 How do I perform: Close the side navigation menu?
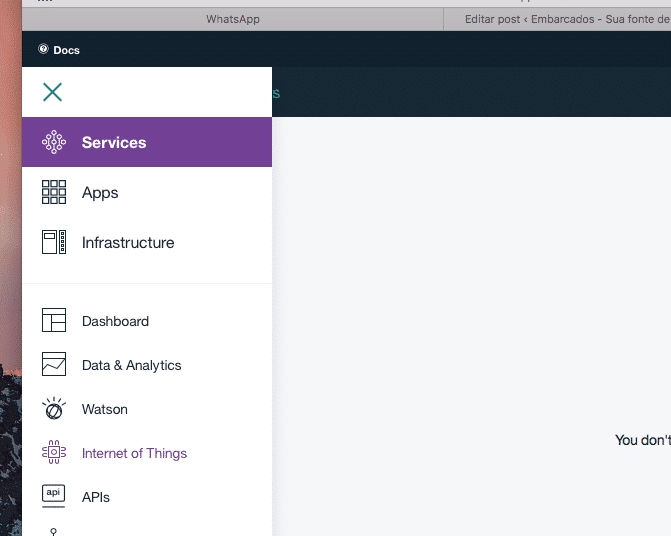pos(53,92)
